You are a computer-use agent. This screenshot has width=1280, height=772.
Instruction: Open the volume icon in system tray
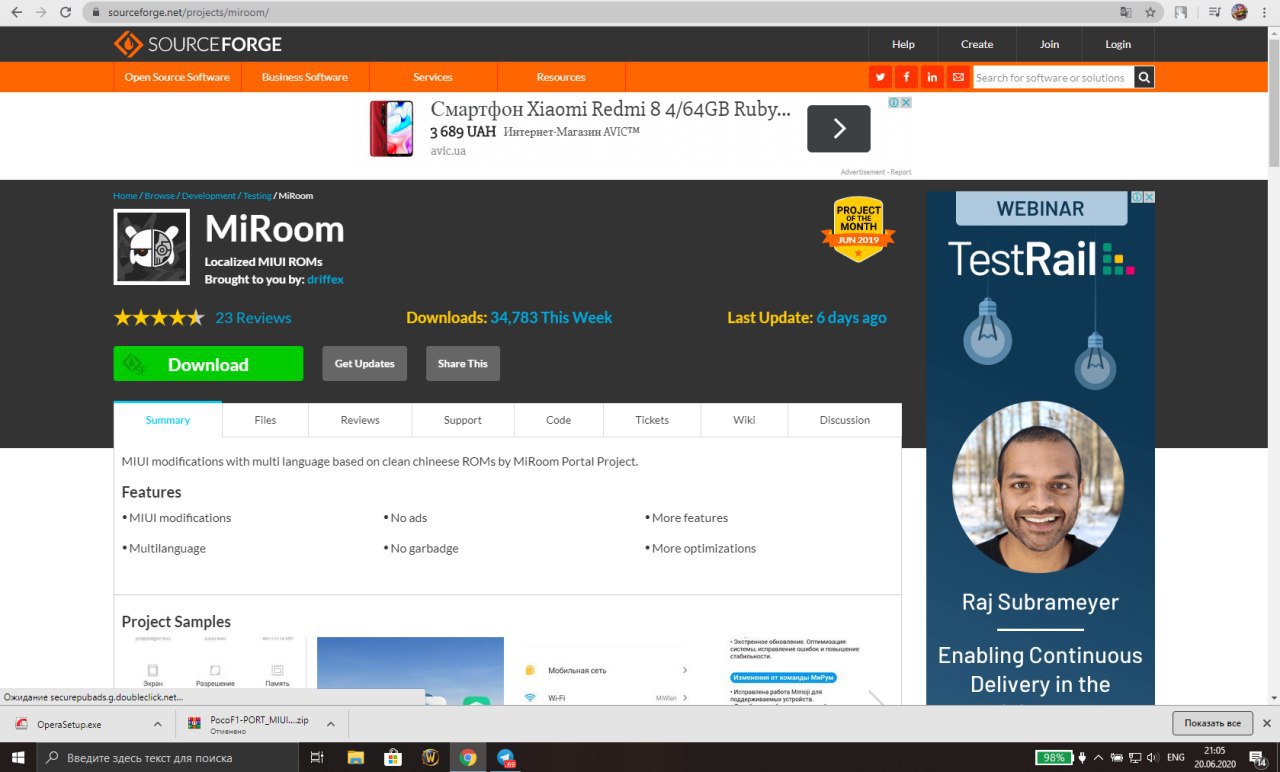(1152, 758)
